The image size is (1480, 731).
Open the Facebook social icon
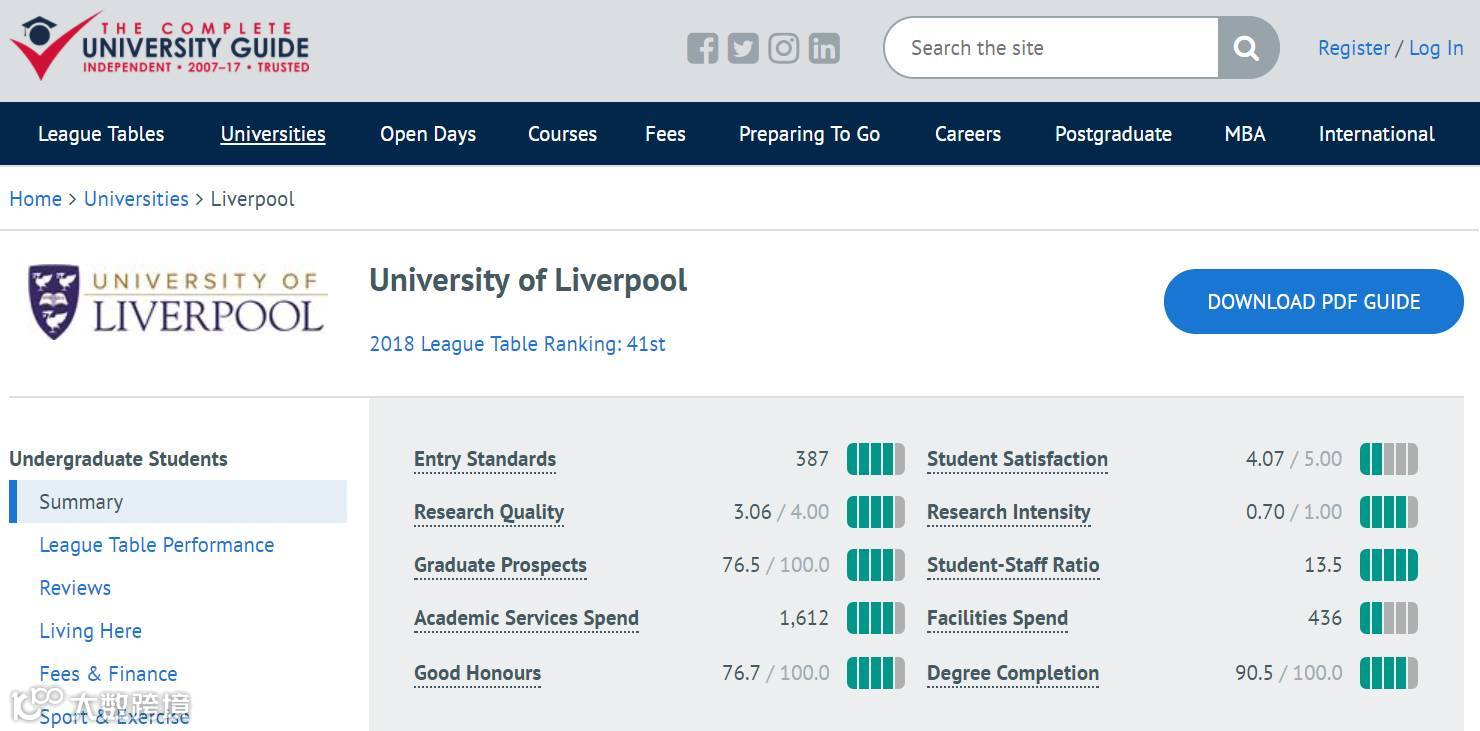(x=703, y=48)
